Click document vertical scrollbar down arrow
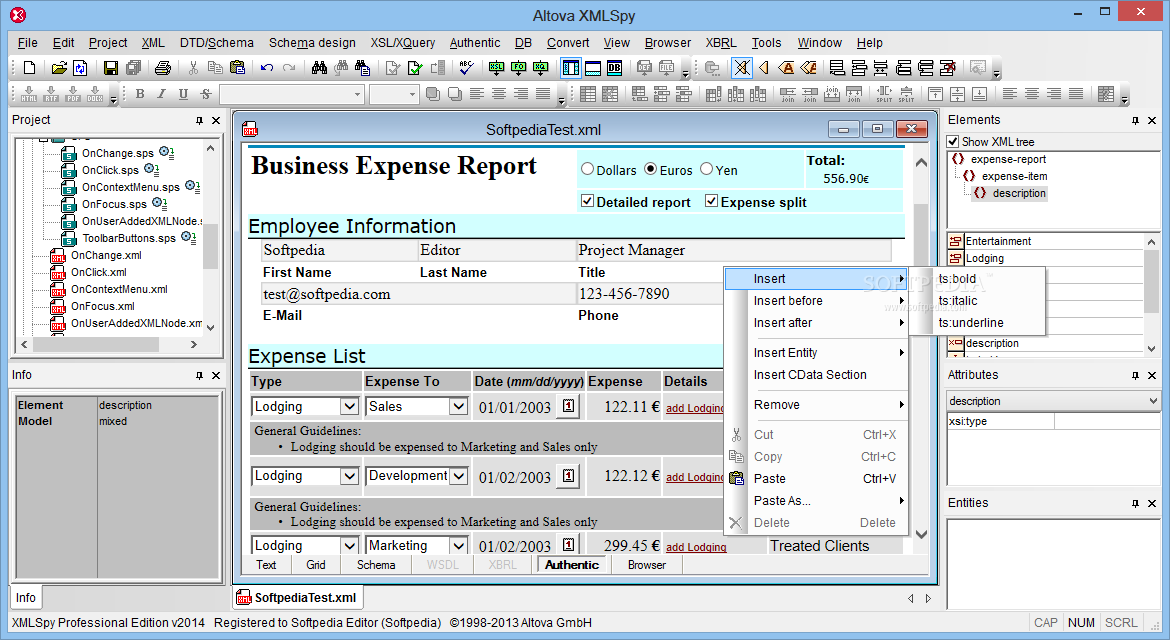Image resolution: width=1170 pixels, height=640 pixels. click(x=921, y=534)
